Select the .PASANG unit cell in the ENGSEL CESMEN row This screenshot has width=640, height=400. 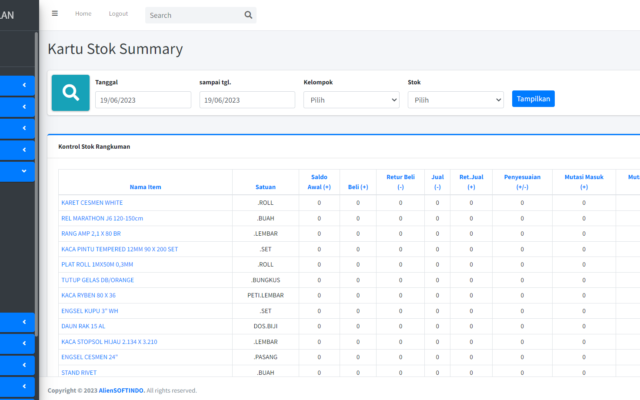(x=265, y=357)
